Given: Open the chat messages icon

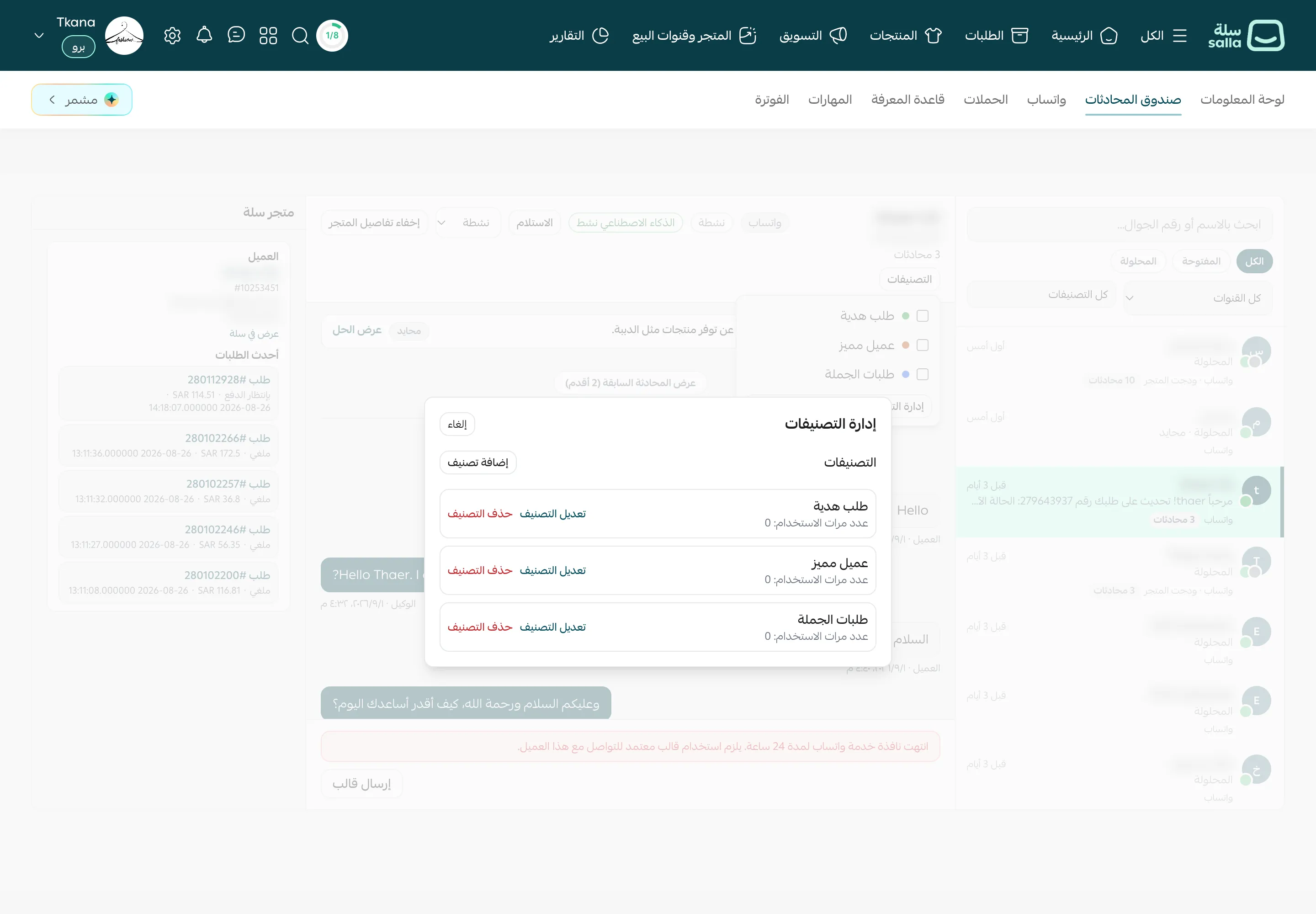Looking at the screenshot, I should point(236,36).
